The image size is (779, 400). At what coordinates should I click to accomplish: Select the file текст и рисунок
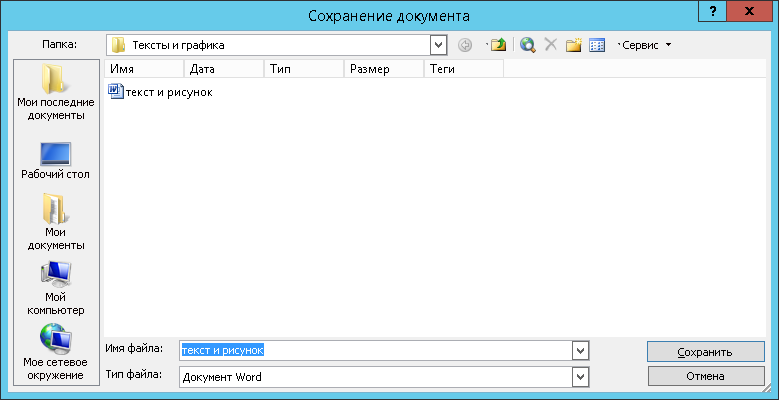pos(160,92)
